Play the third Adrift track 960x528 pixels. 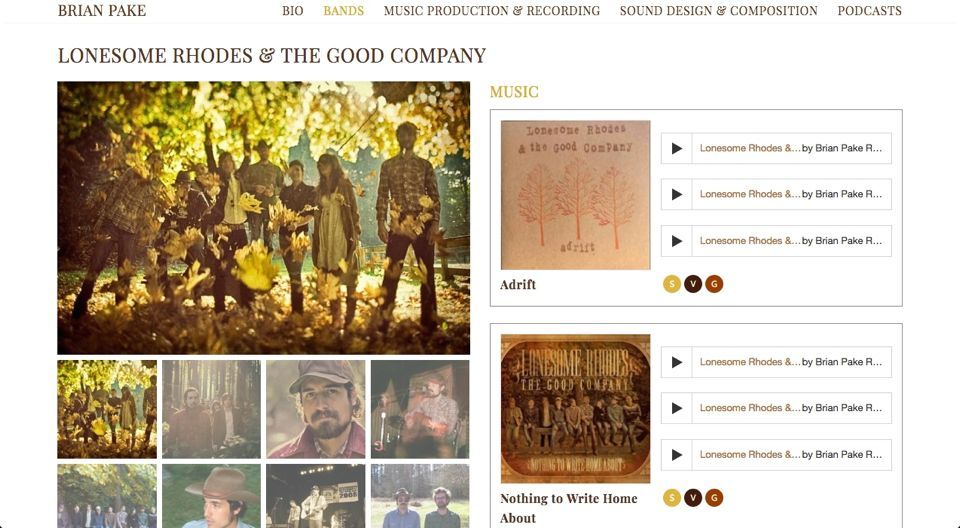point(677,241)
